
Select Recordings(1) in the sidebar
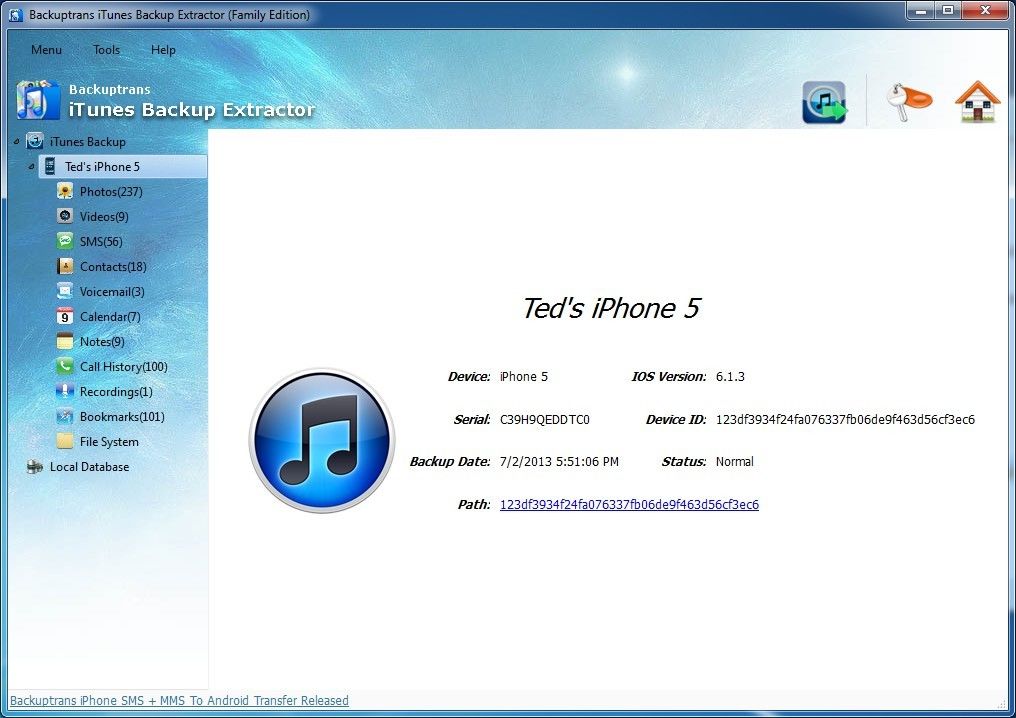coord(117,392)
